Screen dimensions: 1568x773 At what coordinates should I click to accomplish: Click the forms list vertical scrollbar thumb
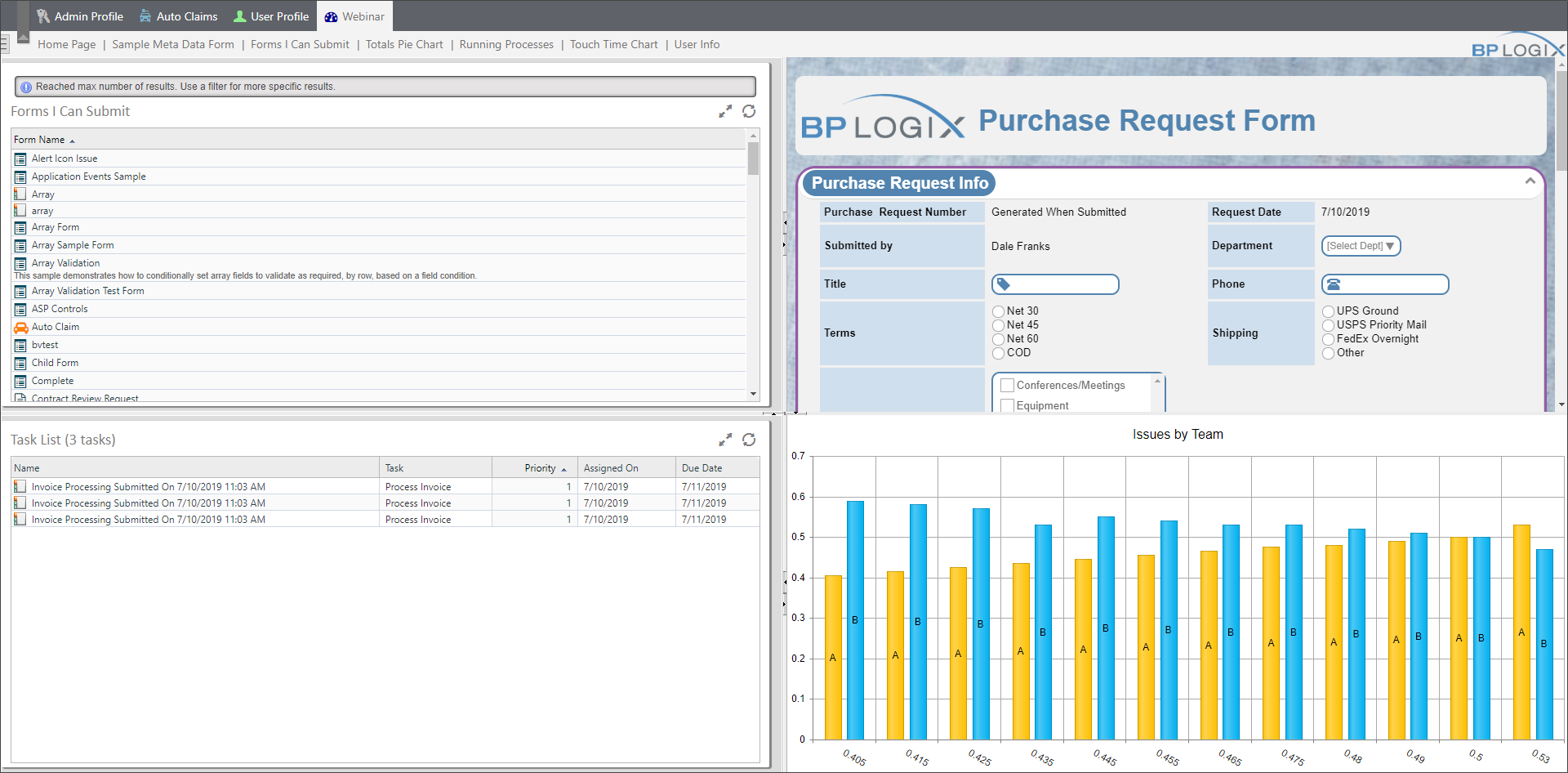tap(753, 159)
